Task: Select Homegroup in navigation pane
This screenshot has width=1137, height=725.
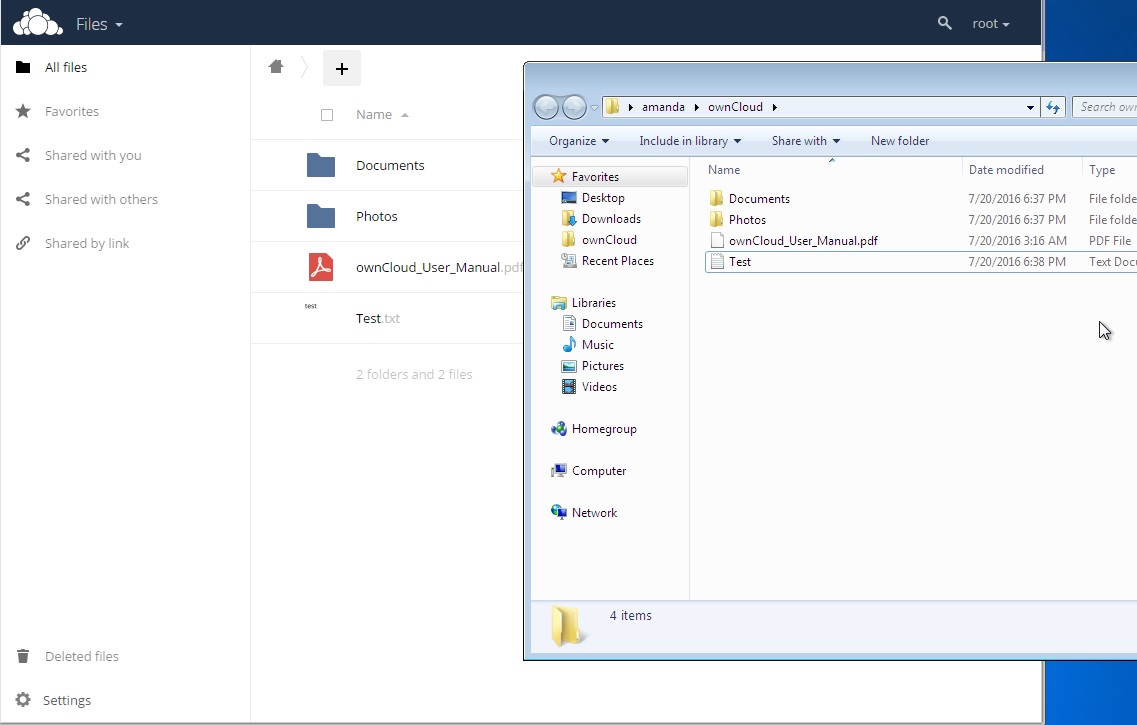Action: pos(603,429)
